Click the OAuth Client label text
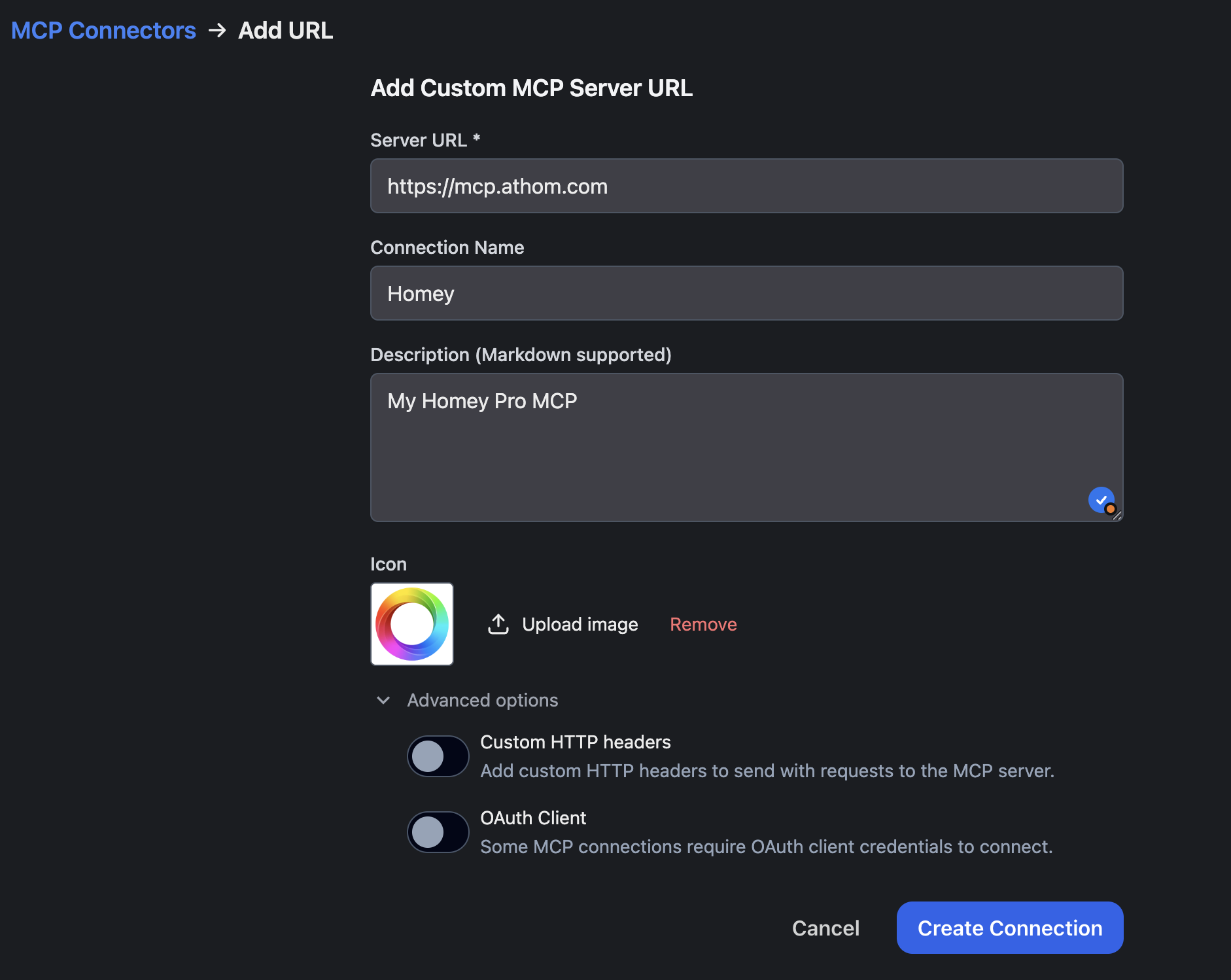The width and height of the screenshot is (1231, 980). pyautogui.click(x=533, y=818)
